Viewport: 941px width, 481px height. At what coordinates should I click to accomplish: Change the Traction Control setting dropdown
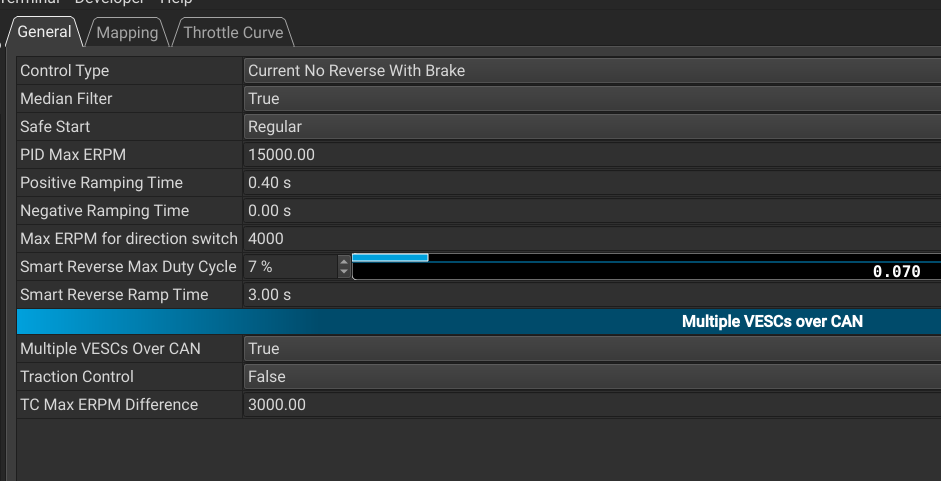click(590, 377)
